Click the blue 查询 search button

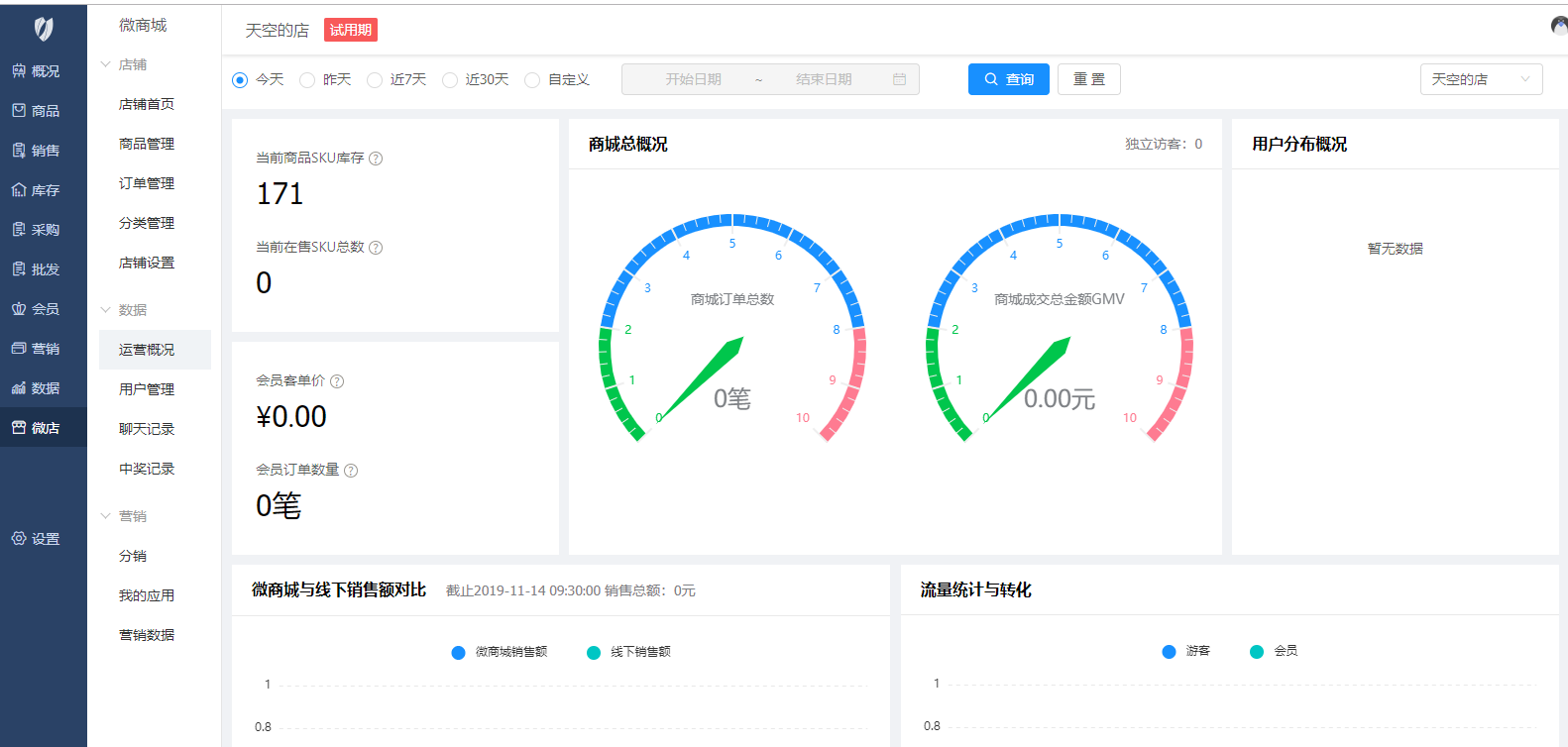(x=1008, y=79)
